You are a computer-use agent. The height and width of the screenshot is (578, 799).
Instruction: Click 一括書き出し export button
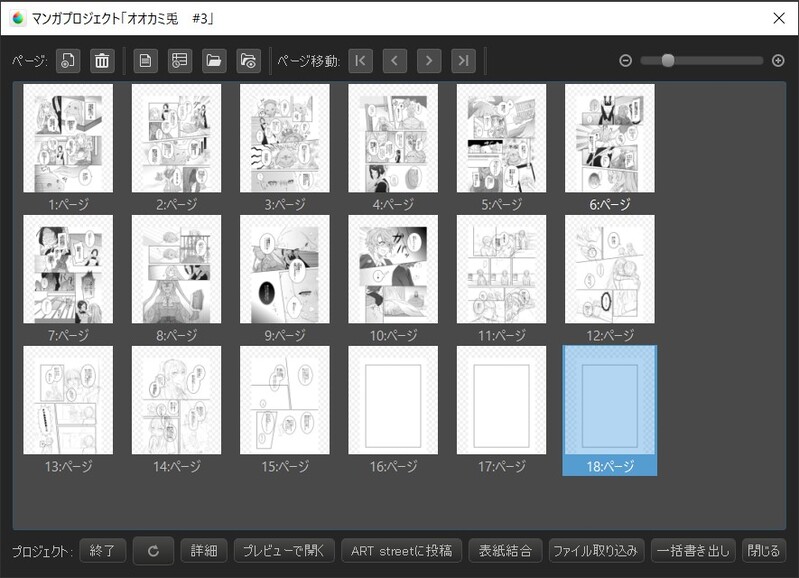pos(693,551)
